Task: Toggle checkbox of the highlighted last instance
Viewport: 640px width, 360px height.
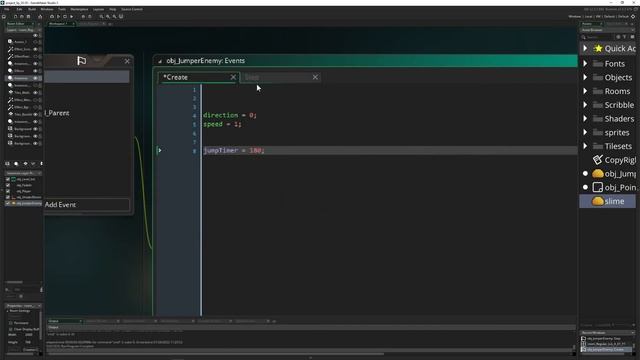Action: 8,203
